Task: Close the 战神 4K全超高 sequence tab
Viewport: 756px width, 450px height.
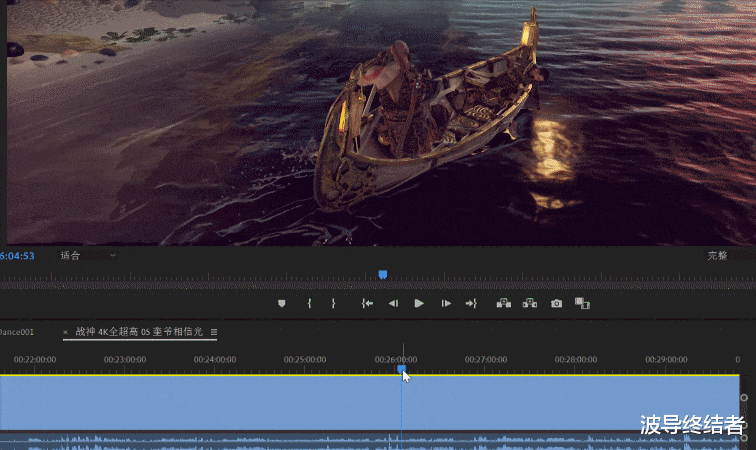Action: (66, 332)
